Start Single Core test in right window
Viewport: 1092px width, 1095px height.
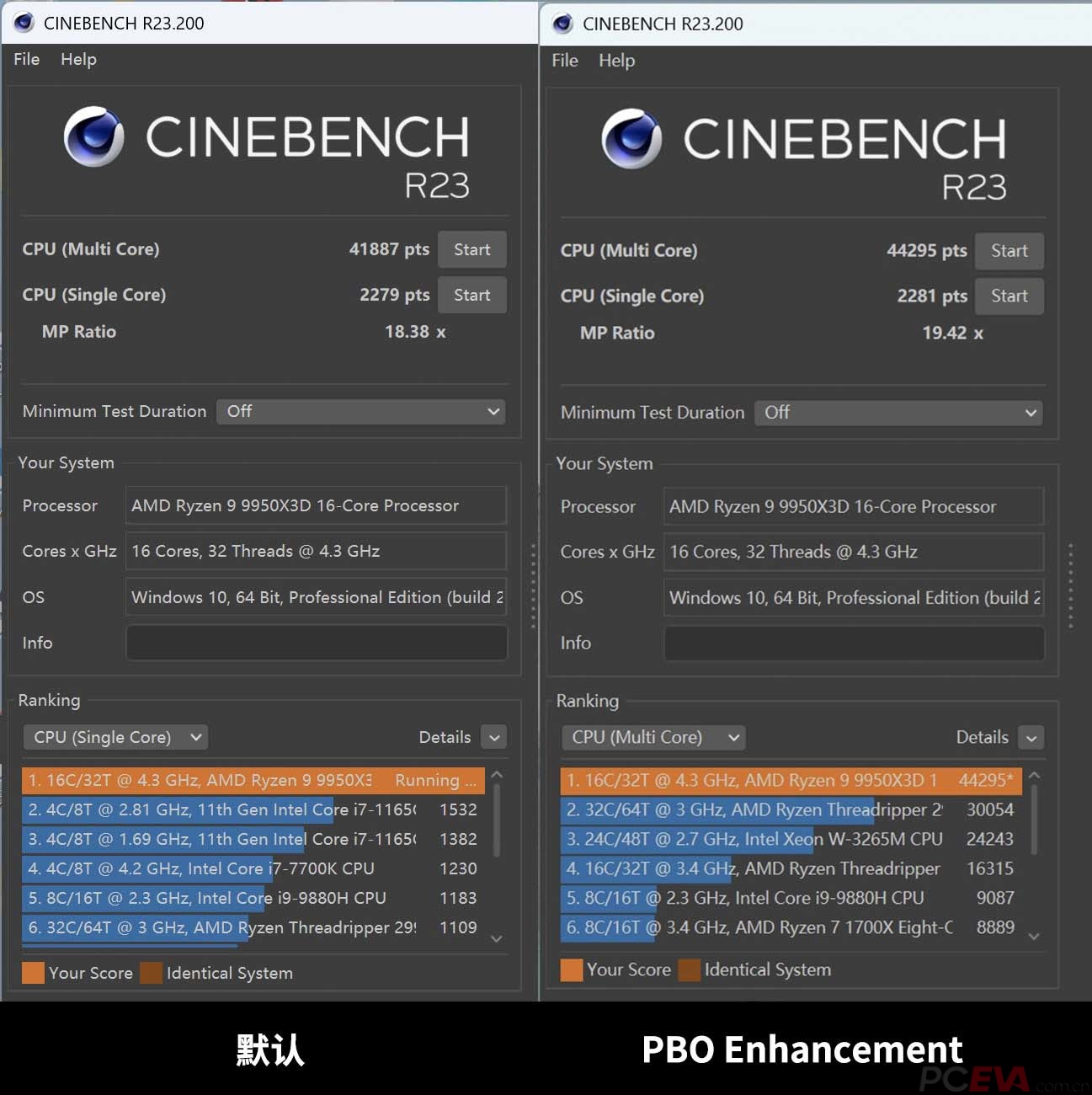pyautogui.click(x=1009, y=296)
